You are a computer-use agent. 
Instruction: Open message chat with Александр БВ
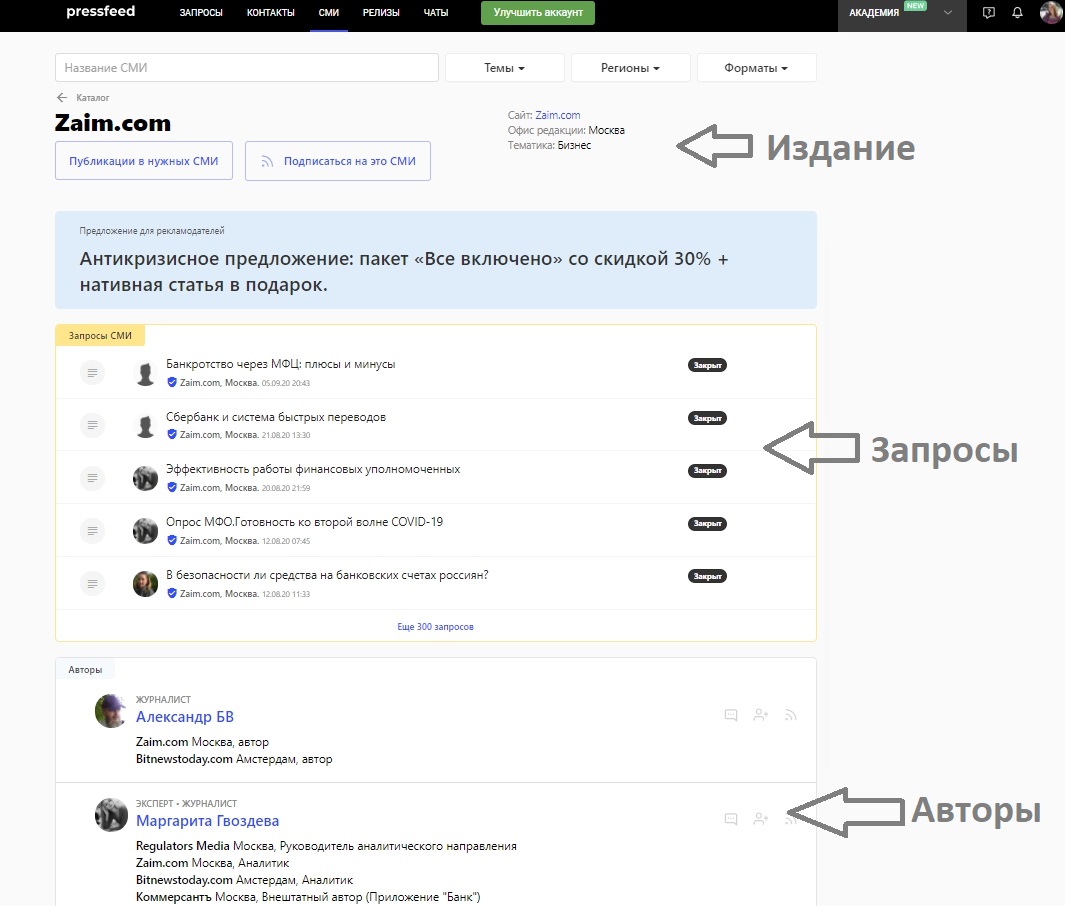[731, 715]
